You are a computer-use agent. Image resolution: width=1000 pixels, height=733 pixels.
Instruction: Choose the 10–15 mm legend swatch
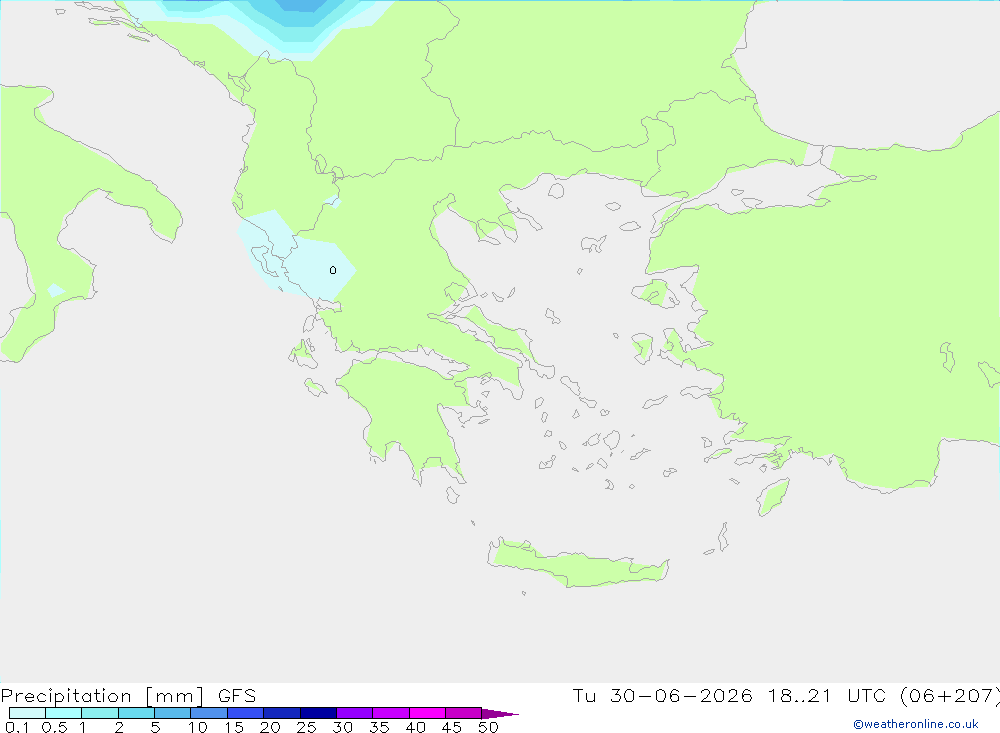pyautogui.click(x=209, y=713)
